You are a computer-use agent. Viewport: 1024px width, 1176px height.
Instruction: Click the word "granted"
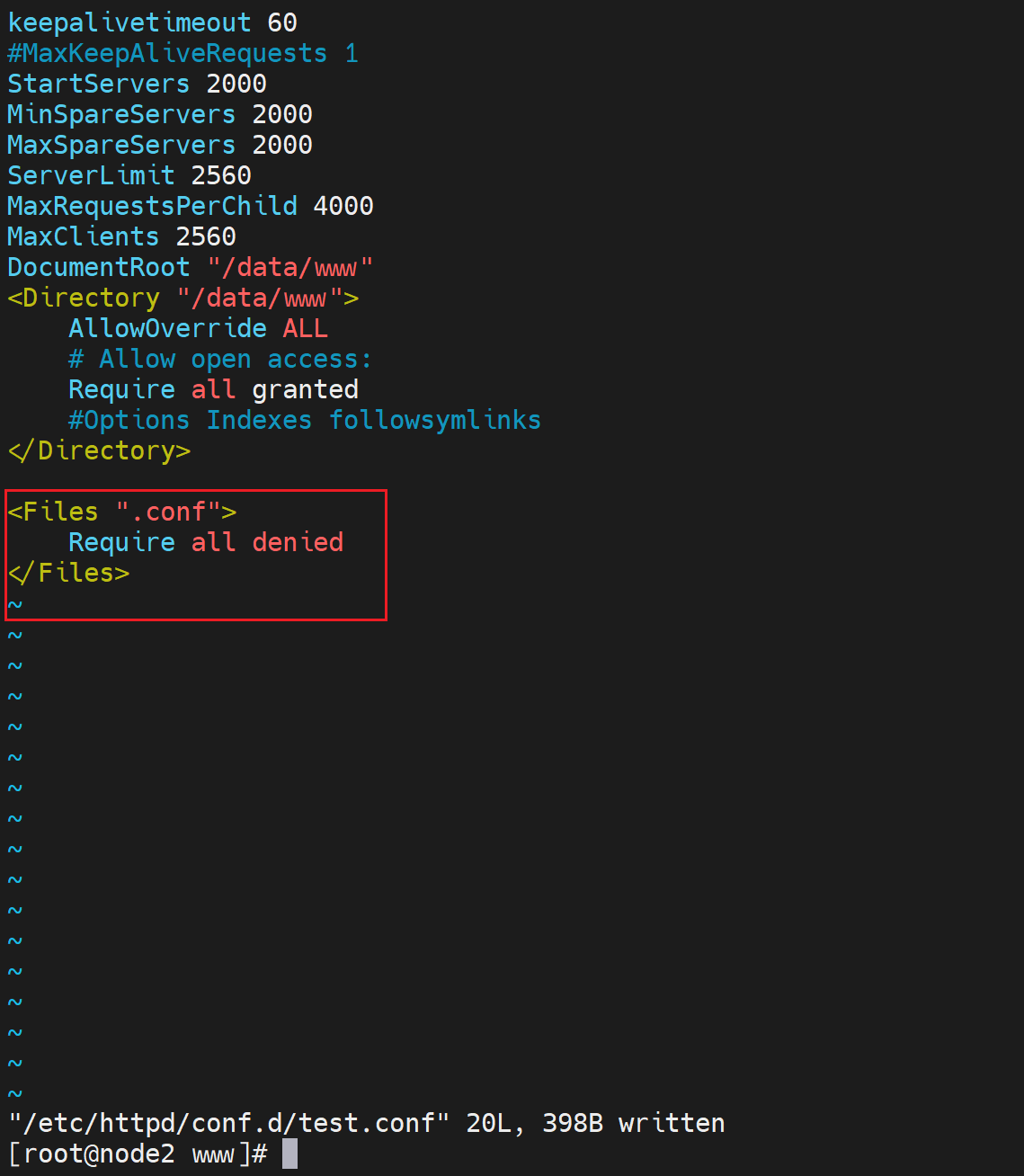(305, 389)
